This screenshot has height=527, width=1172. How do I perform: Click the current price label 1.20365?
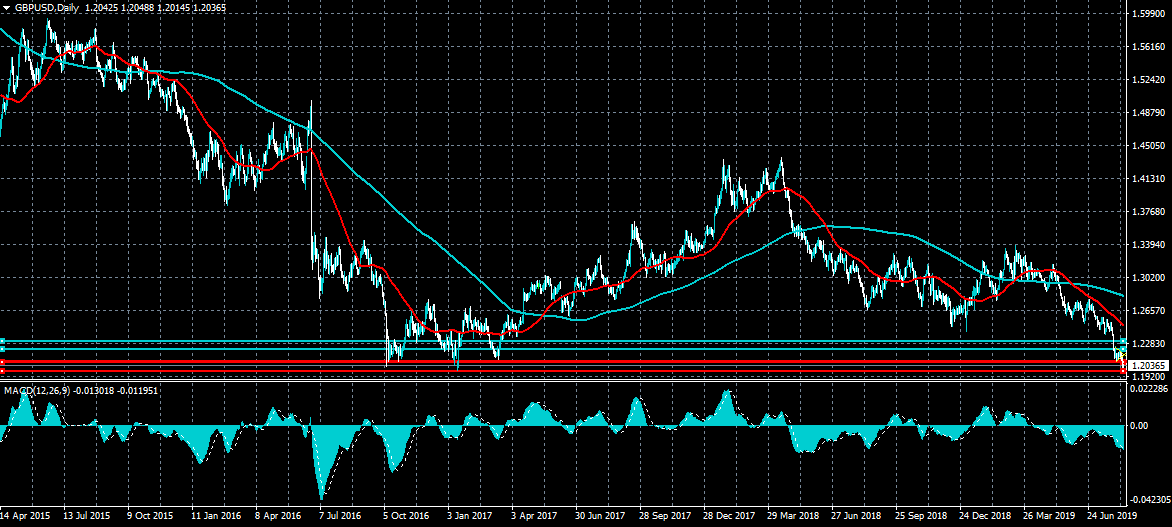1147,366
